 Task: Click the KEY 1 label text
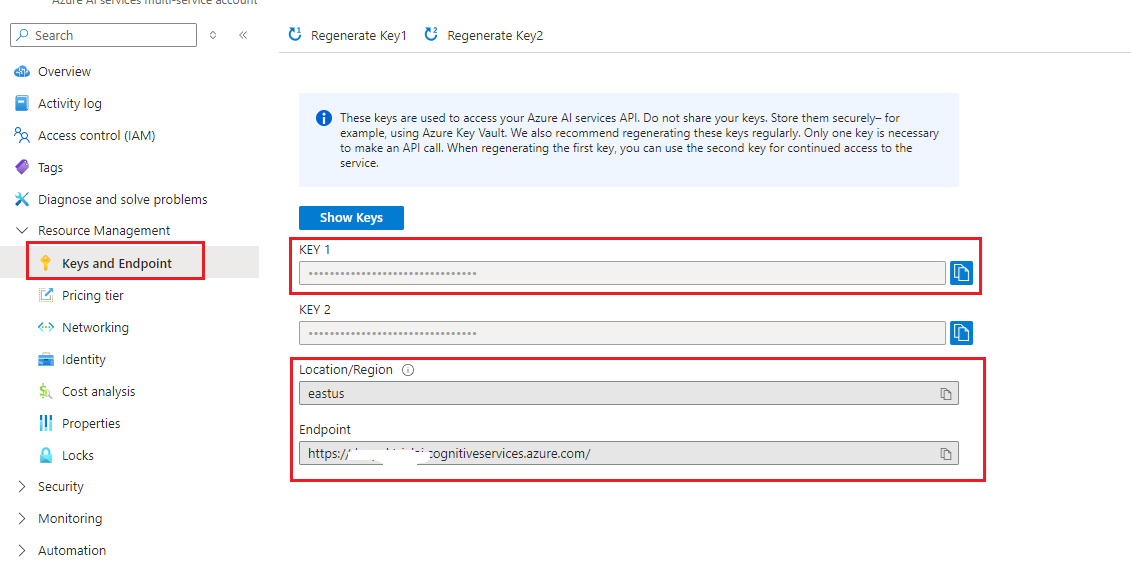click(x=314, y=249)
